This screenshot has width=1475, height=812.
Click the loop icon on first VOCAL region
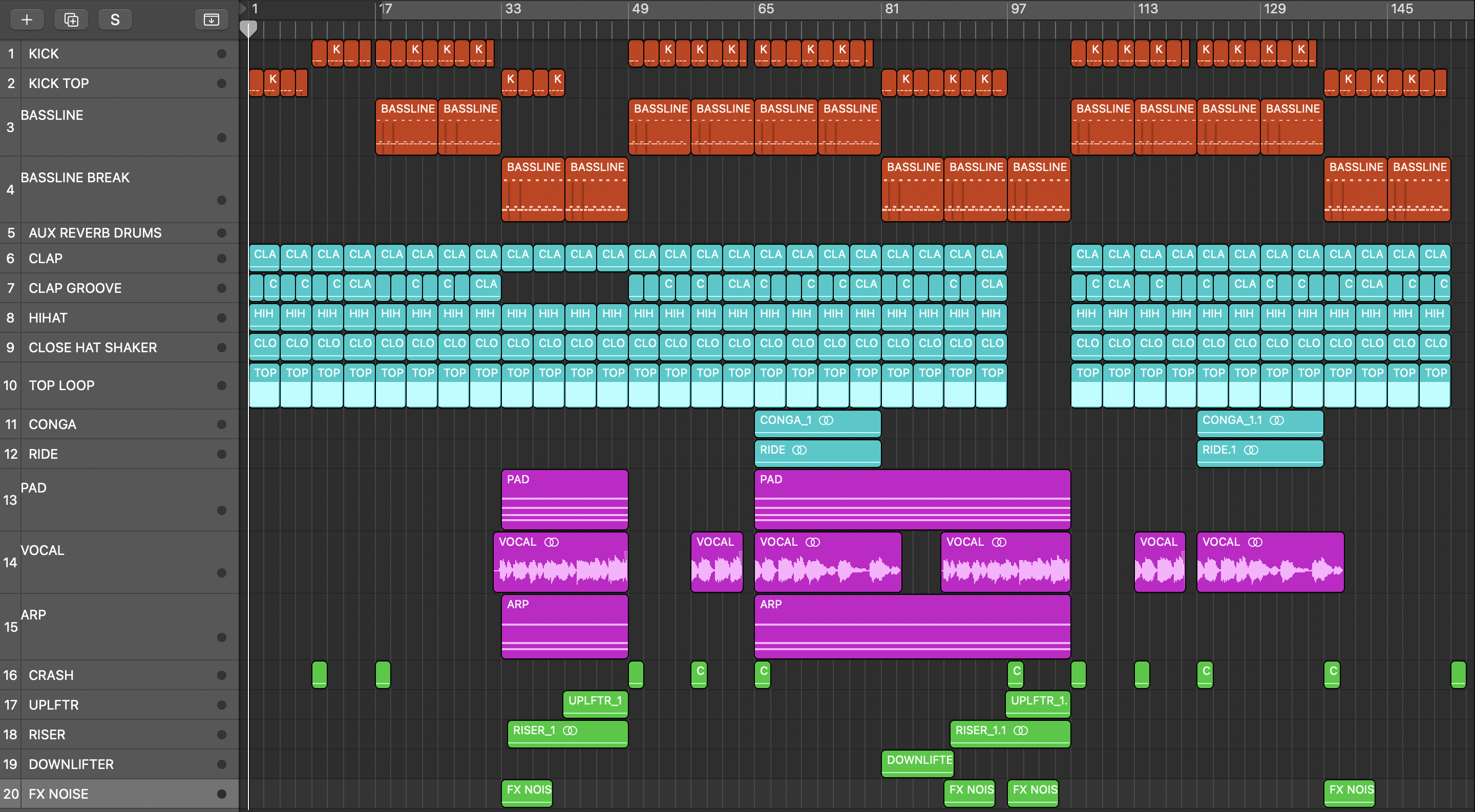point(552,543)
